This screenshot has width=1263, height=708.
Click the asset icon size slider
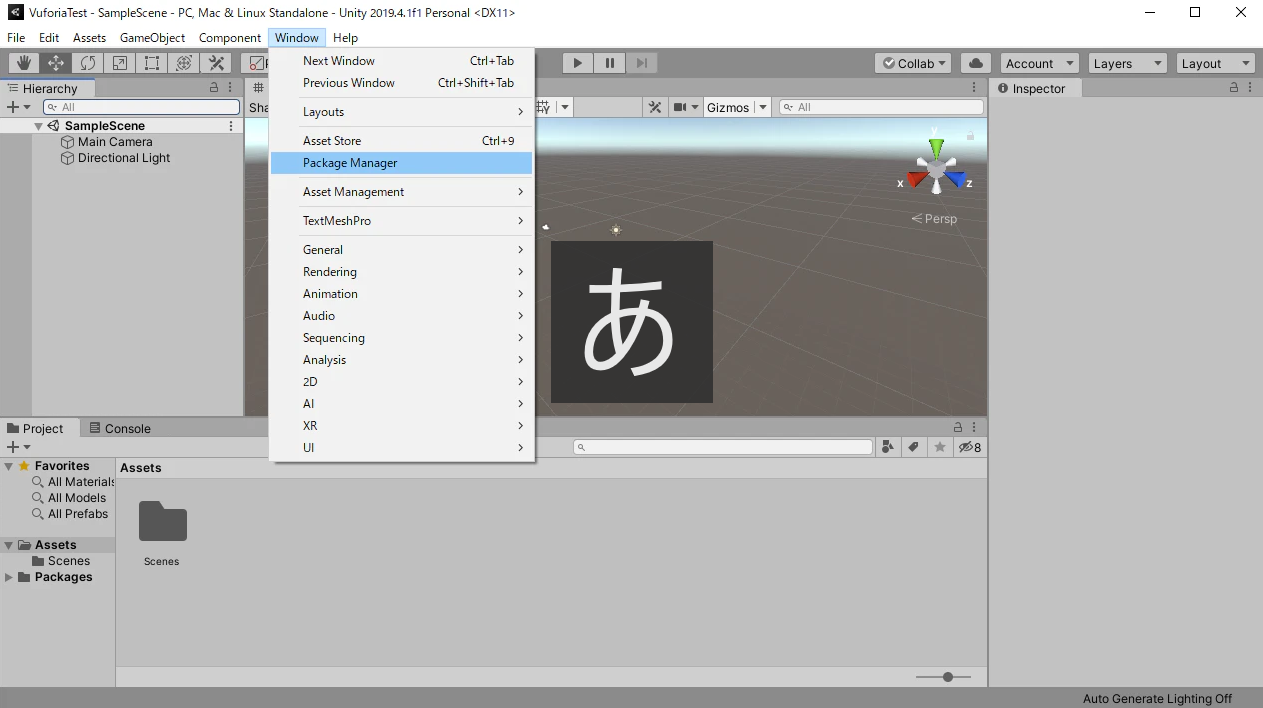click(947, 677)
